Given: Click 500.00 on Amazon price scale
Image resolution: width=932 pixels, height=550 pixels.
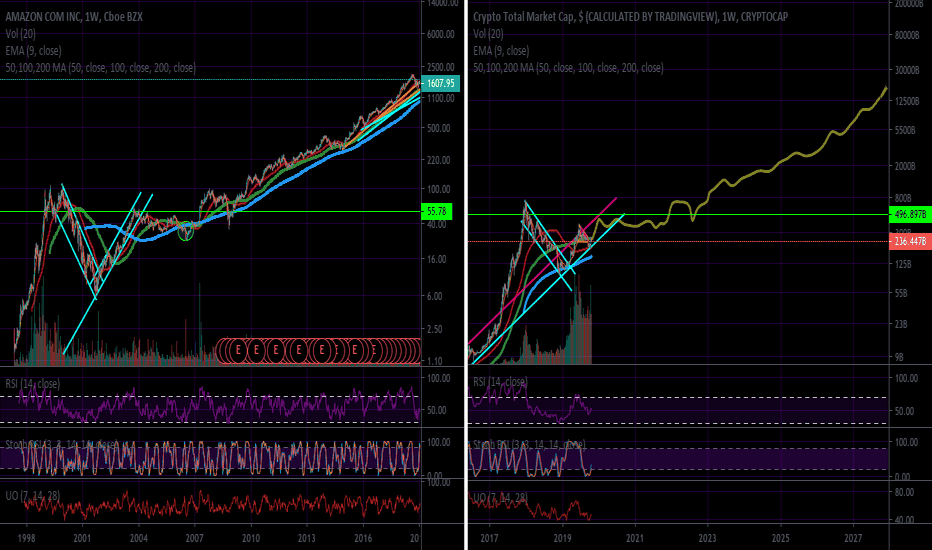Looking at the screenshot, I should point(439,128).
